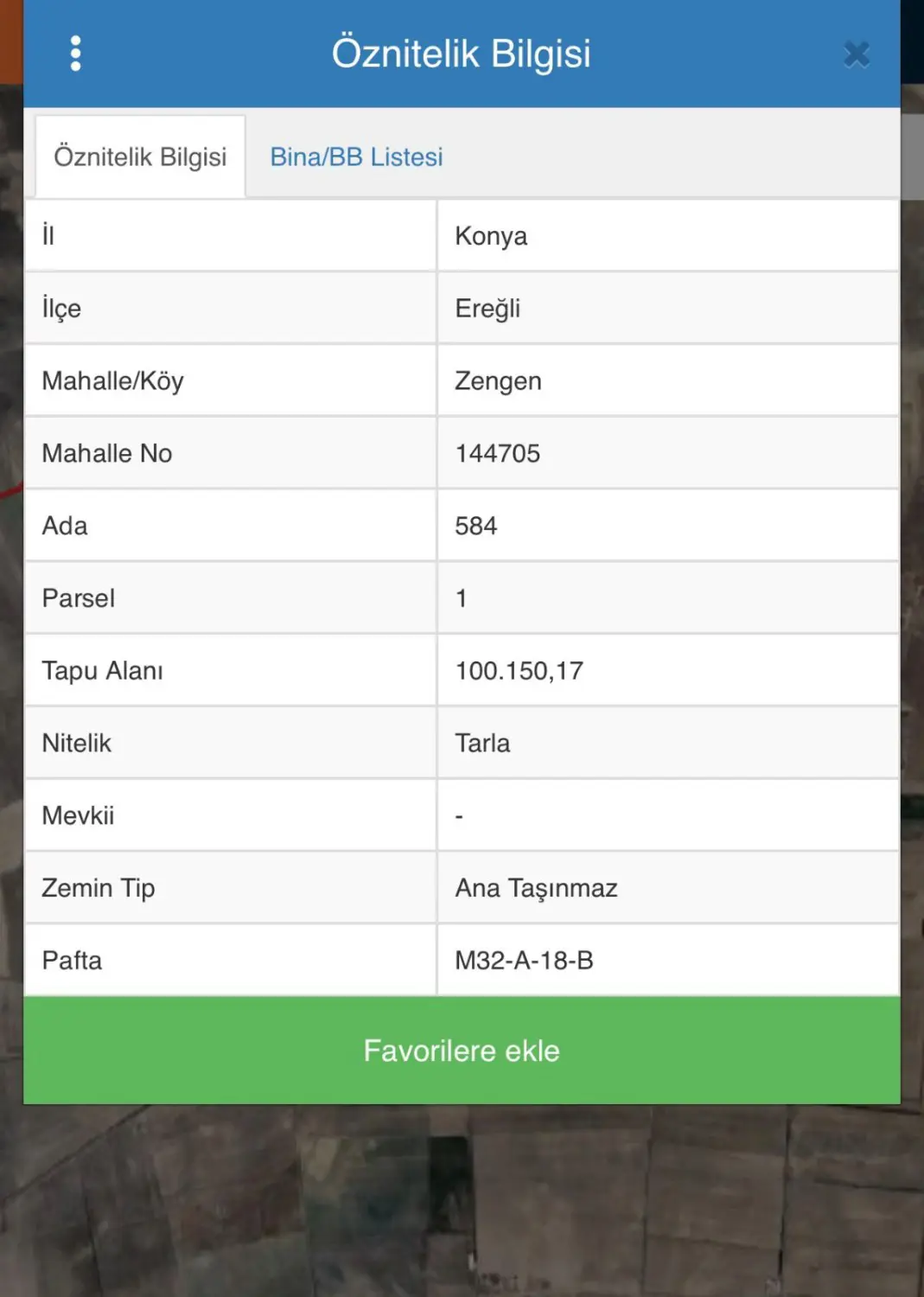Switch to the Bina/BB Listesi tab
This screenshot has height=1297, width=924.
pyautogui.click(x=356, y=157)
